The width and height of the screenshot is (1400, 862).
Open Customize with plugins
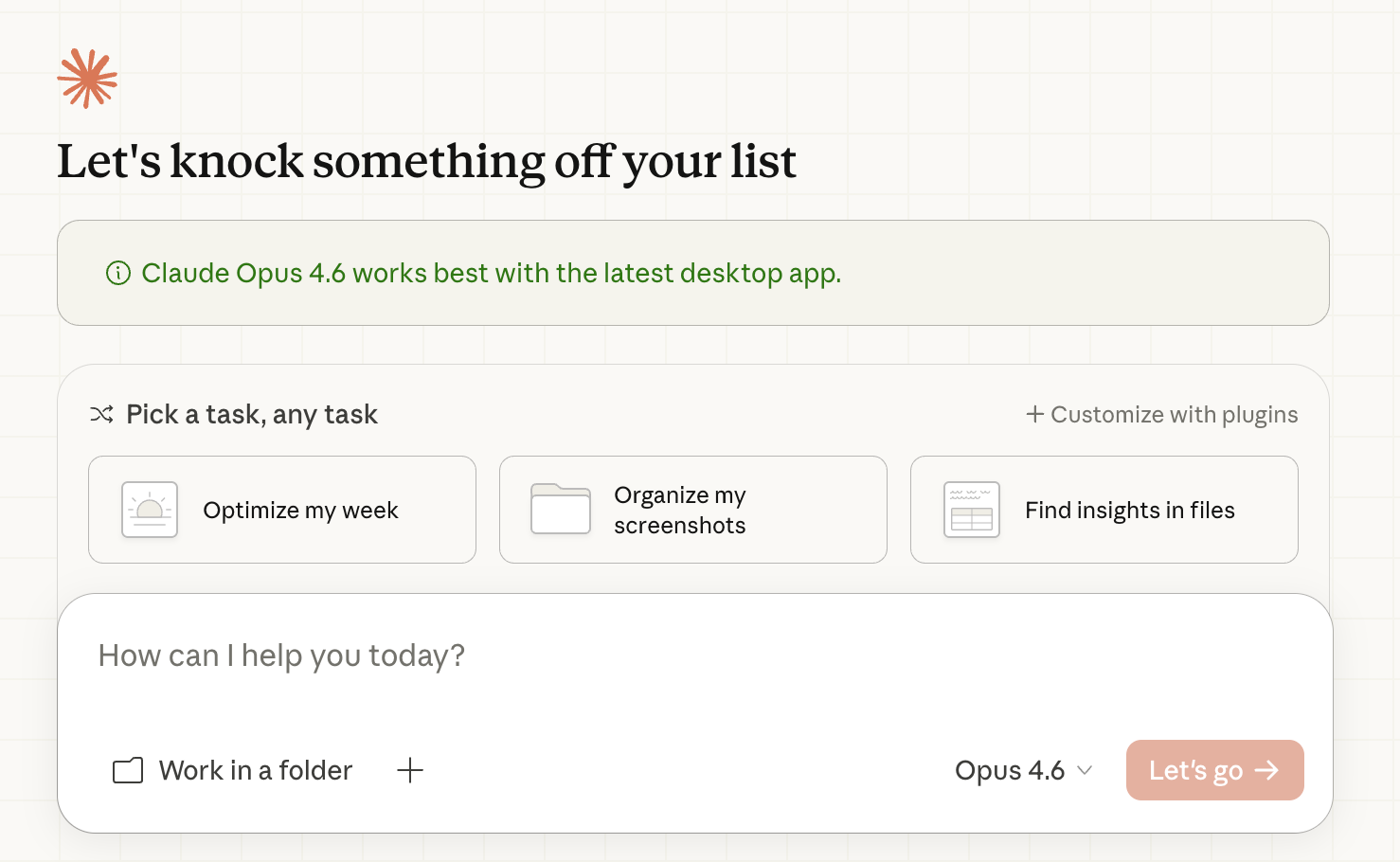coord(1162,414)
